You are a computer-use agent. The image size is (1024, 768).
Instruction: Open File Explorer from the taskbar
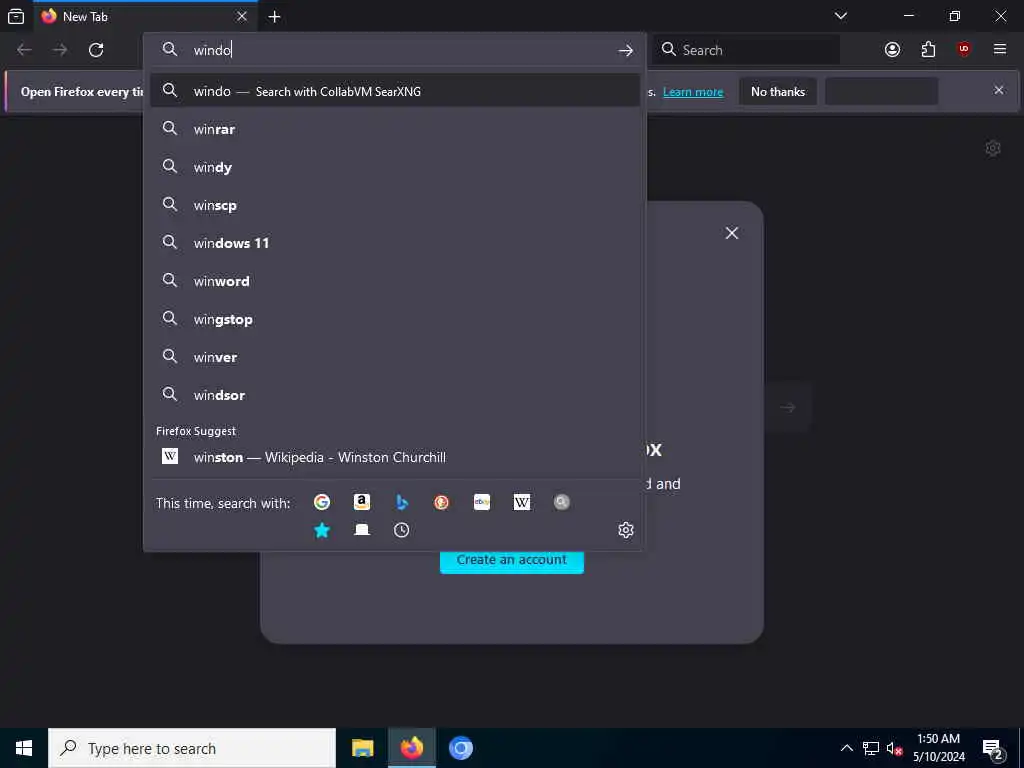(362, 748)
